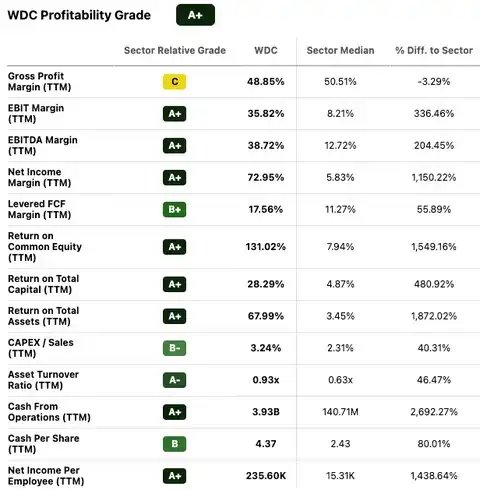Click the A+ badge in EBIT Margin row
This screenshot has width=480, height=490.
click(x=174, y=114)
